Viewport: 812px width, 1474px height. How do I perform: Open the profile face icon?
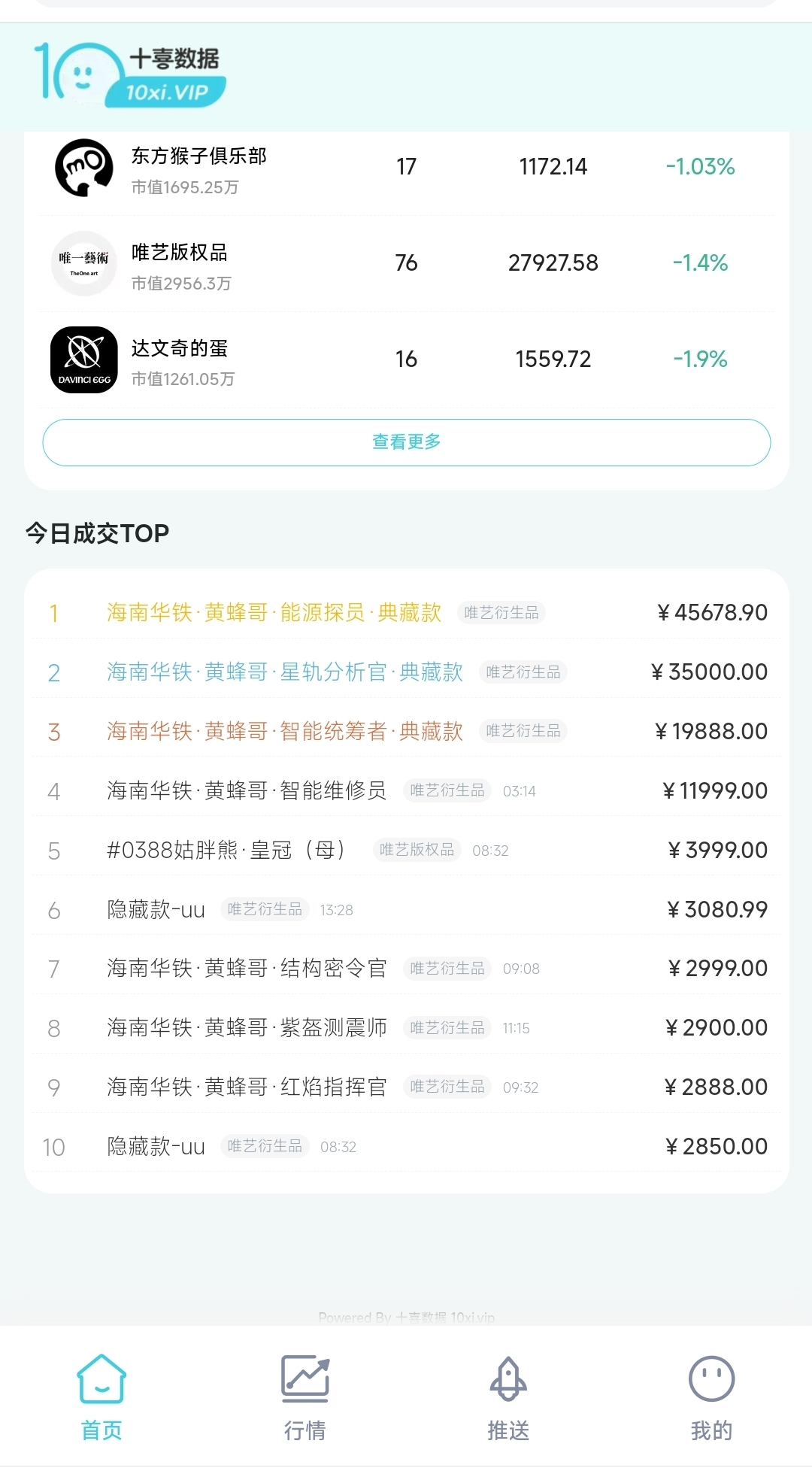[x=711, y=1378]
